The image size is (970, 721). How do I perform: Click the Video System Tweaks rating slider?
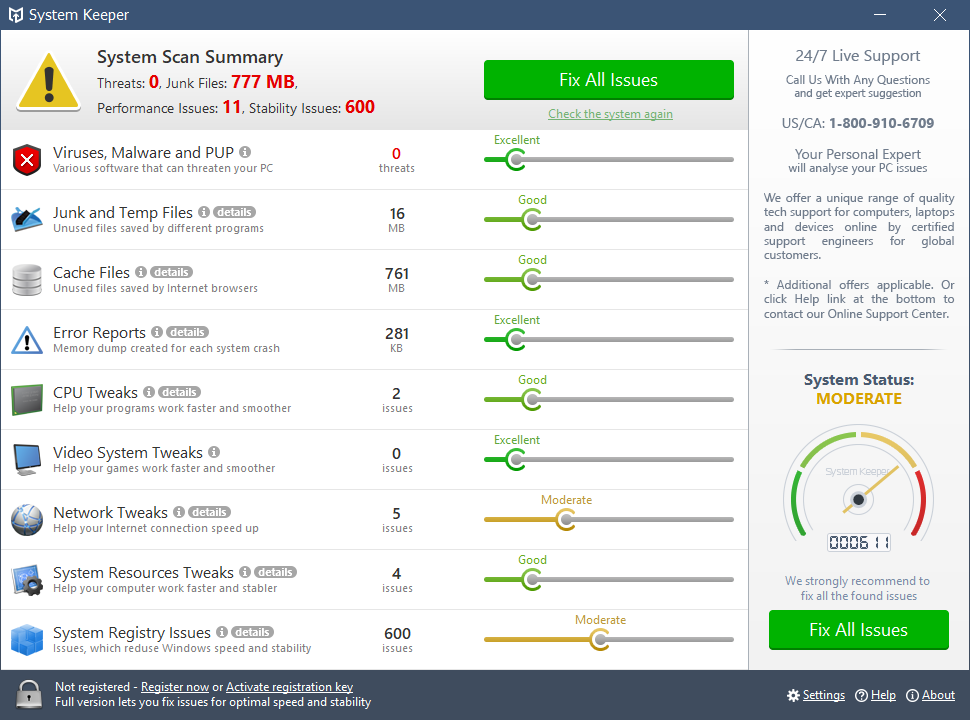click(x=609, y=460)
